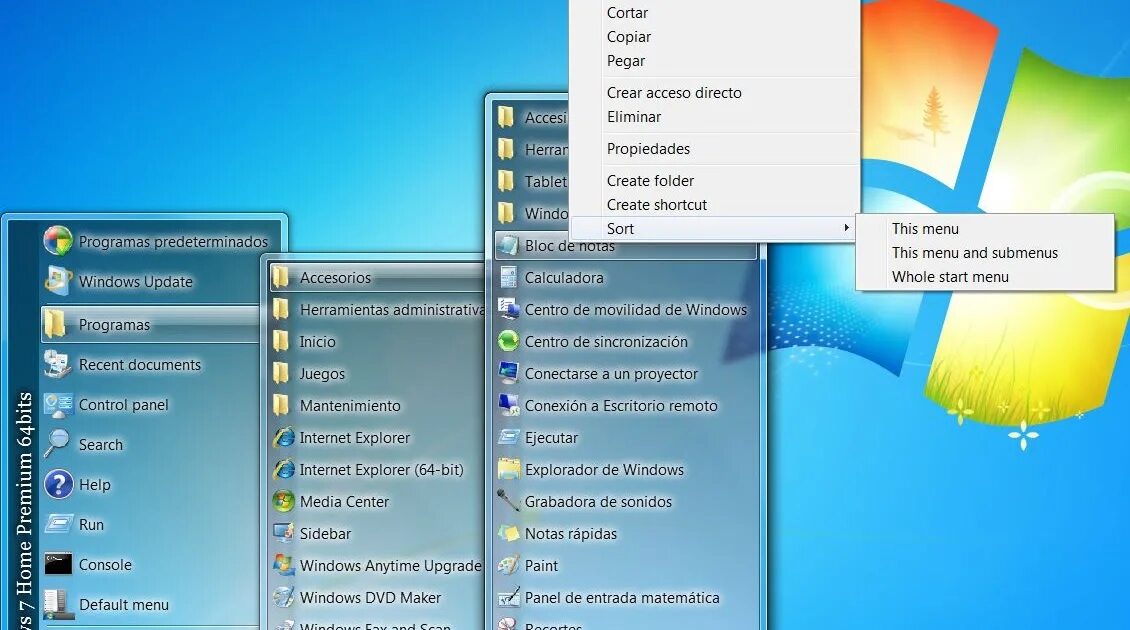Screen dimensions: 1130x630
Task: Click the Conexión a Escritorio remoto icon
Action: 509,405
